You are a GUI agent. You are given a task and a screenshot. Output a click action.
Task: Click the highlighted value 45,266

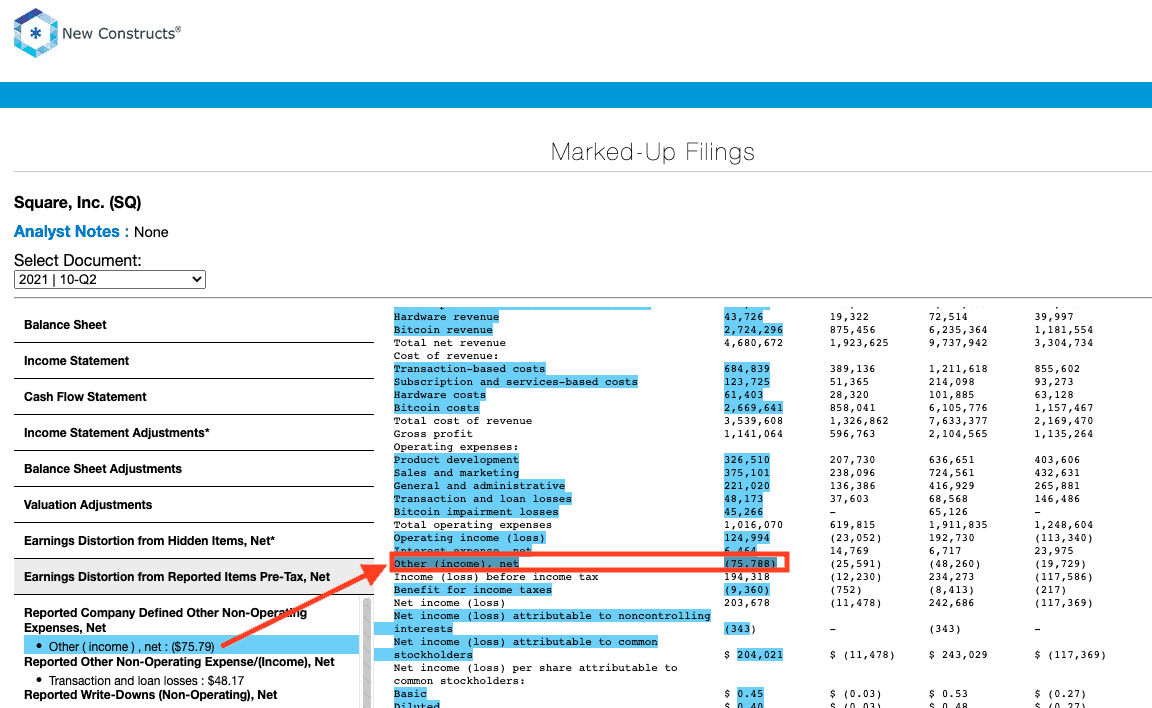(744, 512)
